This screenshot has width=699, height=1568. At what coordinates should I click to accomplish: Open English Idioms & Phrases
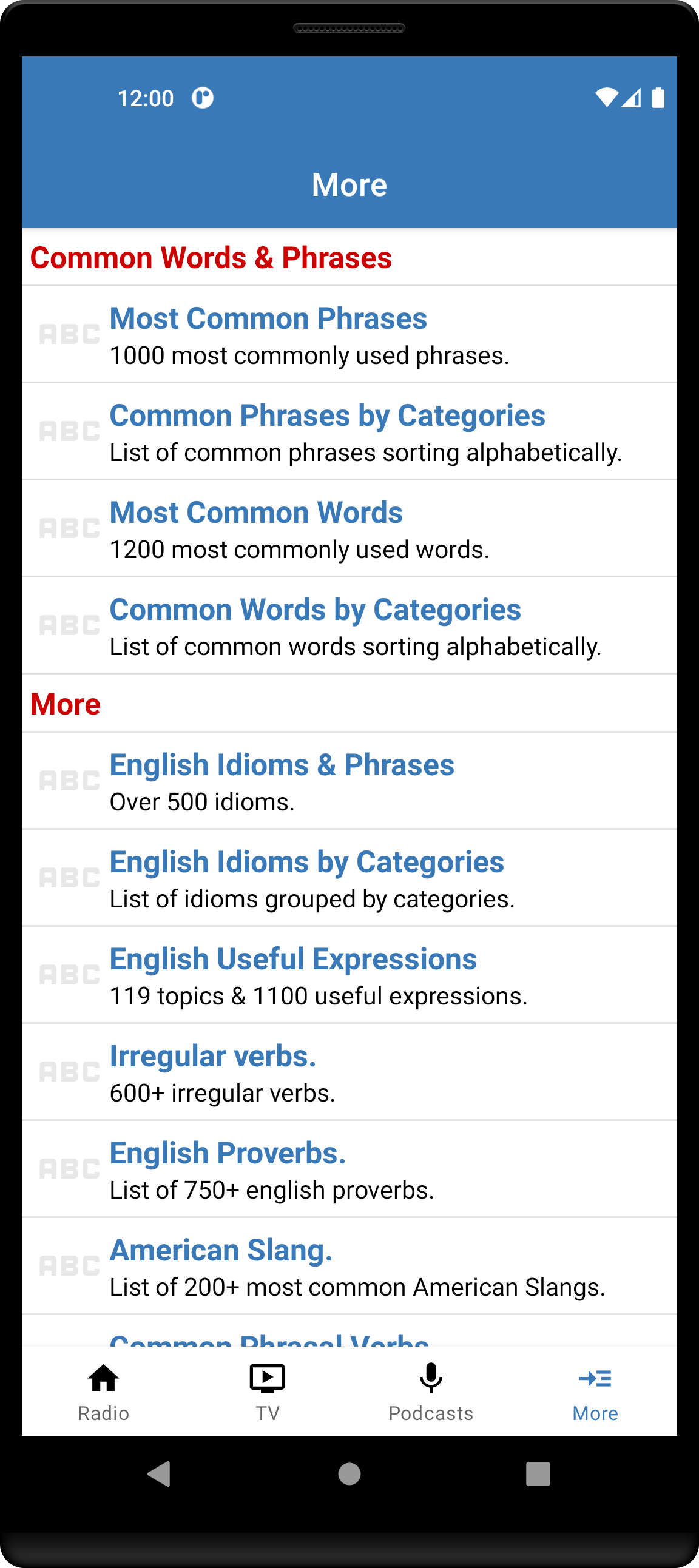[282, 765]
